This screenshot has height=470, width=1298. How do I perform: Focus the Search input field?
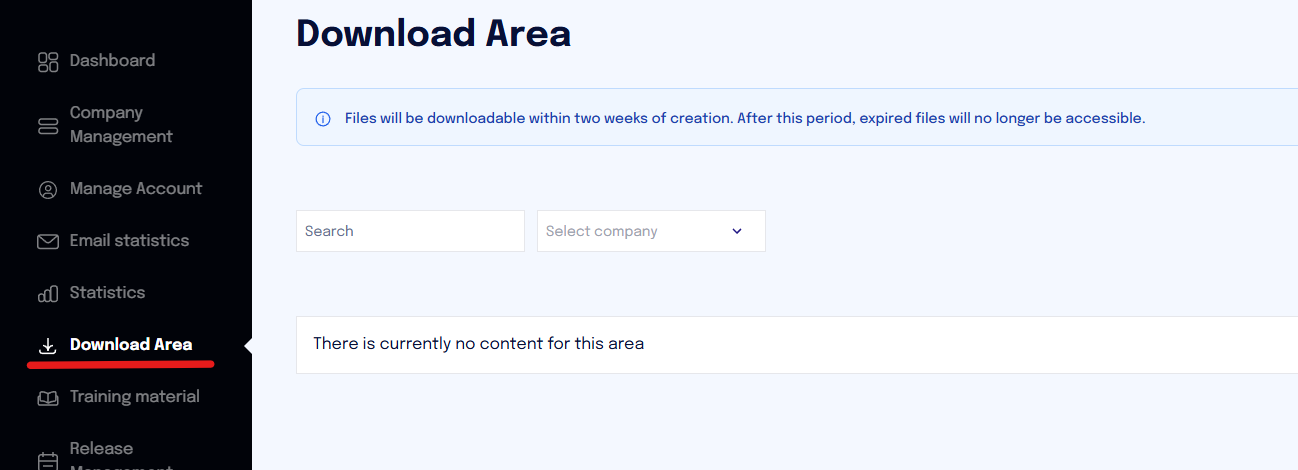click(410, 231)
